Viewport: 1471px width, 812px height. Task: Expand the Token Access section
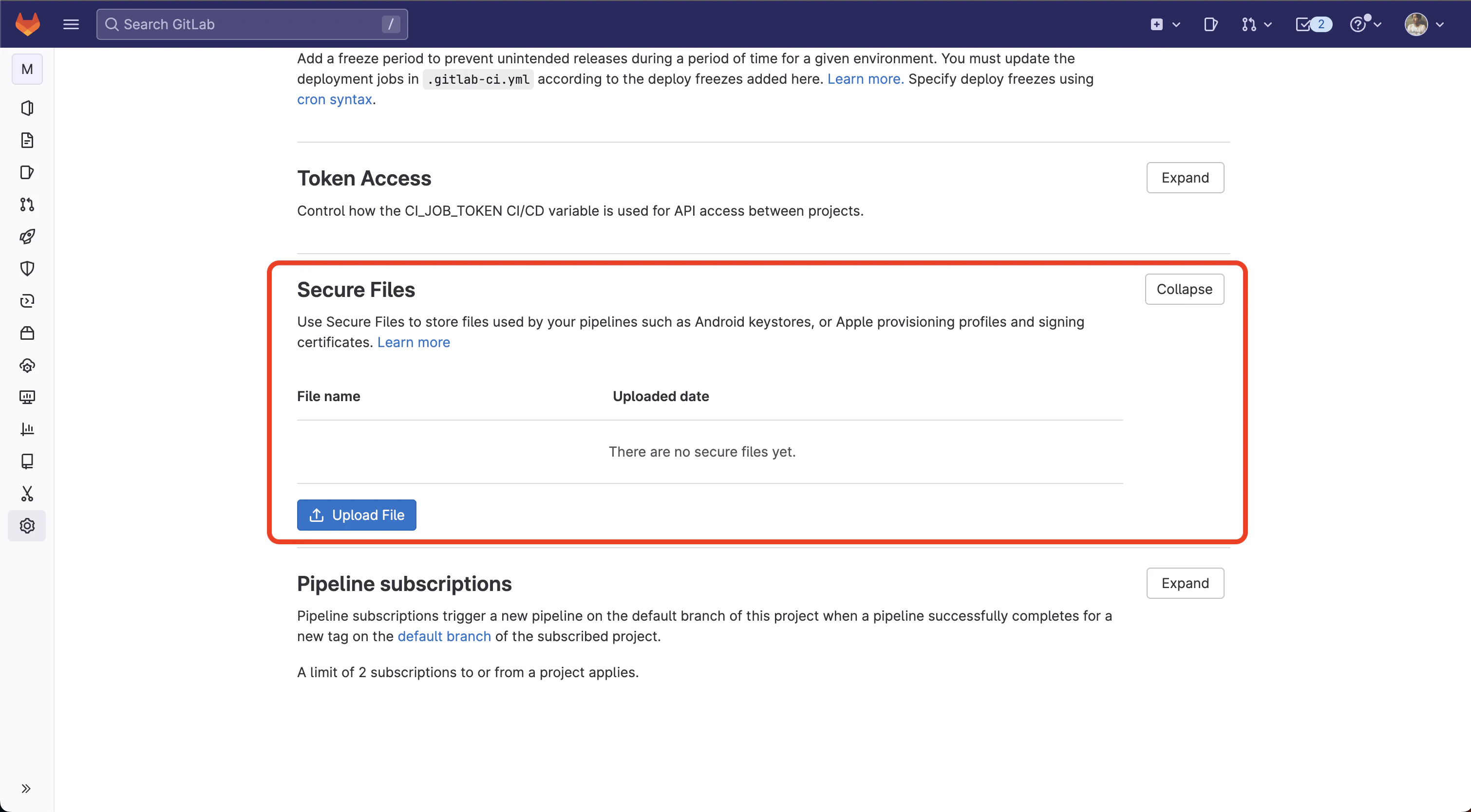pos(1185,178)
